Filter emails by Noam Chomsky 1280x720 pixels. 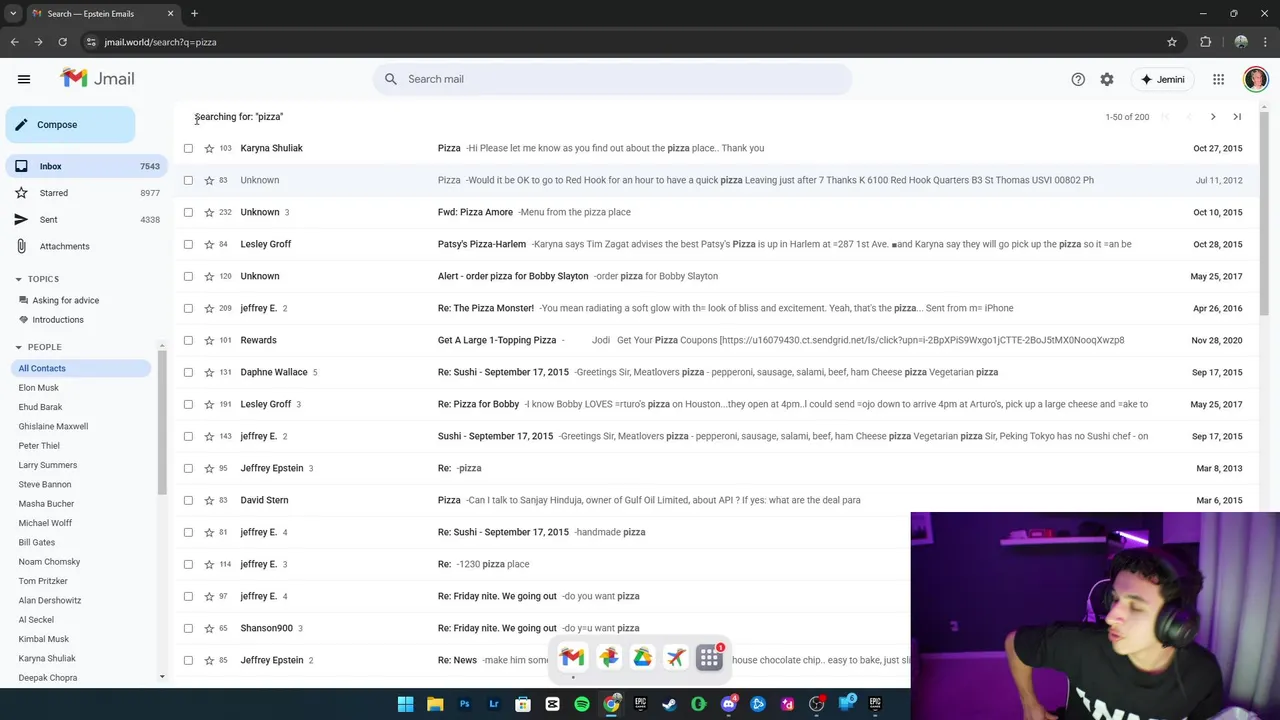[49, 562]
